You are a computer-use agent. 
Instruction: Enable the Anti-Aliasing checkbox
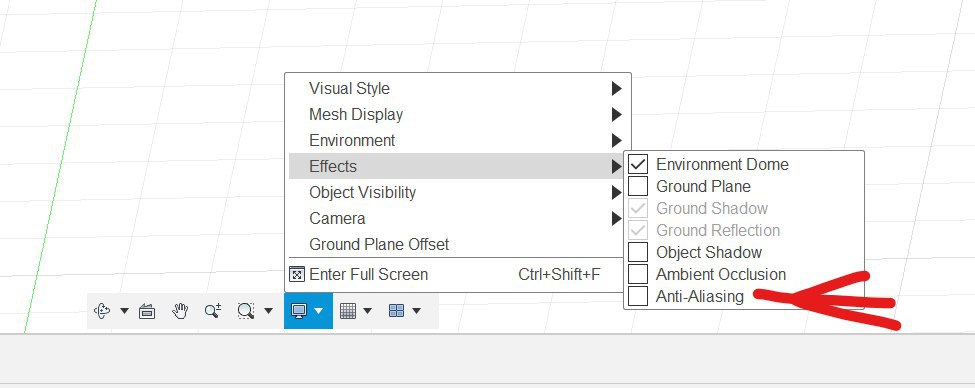[638, 296]
